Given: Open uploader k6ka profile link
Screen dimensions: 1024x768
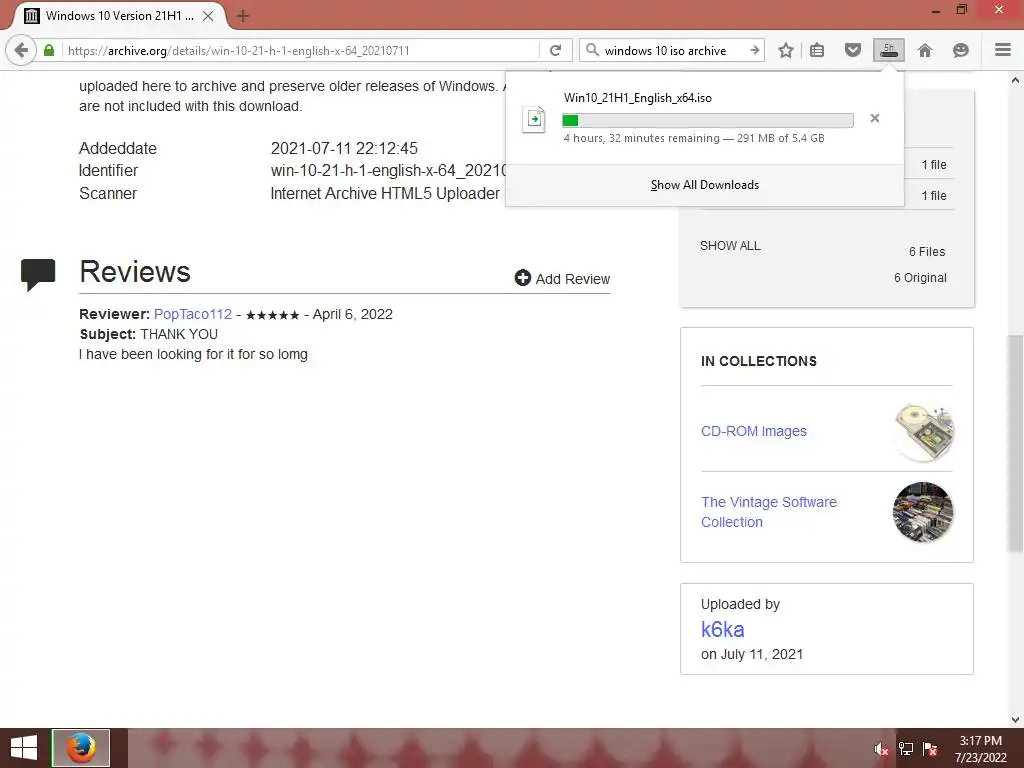Looking at the screenshot, I should [x=722, y=630].
